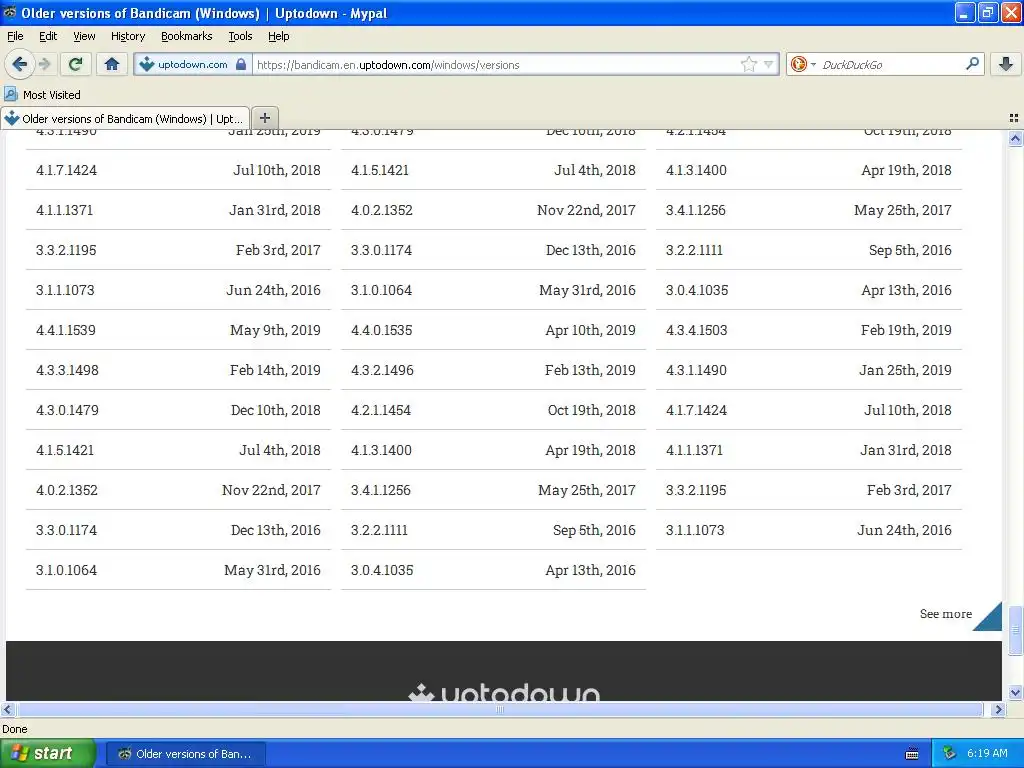Select version 4.3.1.1490 dated Jan 25th
The width and height of the screenshot is (1024, 768).
[808, 370]
